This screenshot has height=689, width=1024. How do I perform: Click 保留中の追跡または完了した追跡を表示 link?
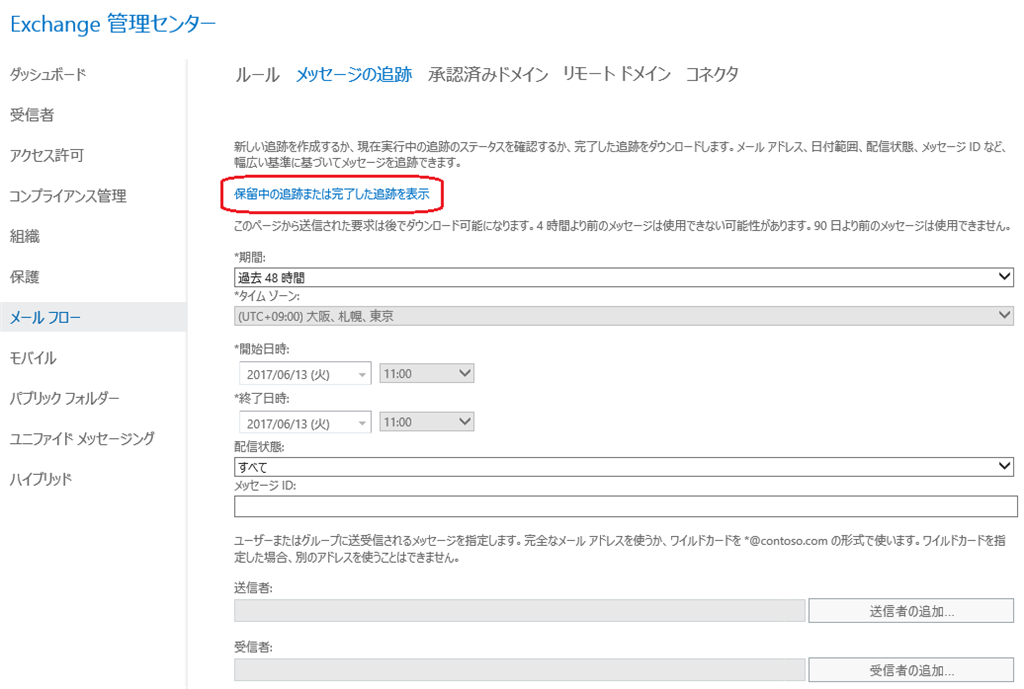pos(332,194)
